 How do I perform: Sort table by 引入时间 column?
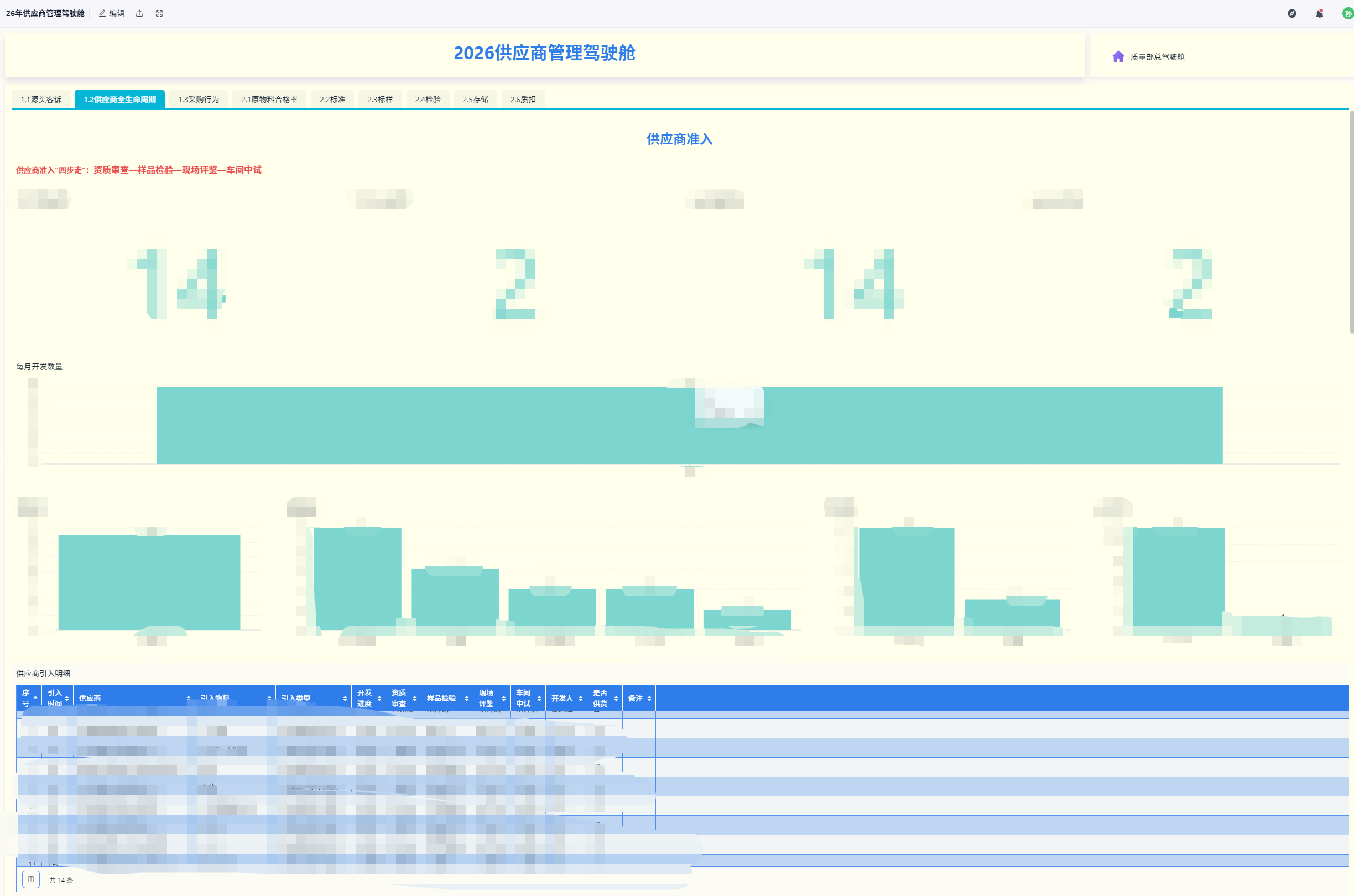click(x=67, y=699)
